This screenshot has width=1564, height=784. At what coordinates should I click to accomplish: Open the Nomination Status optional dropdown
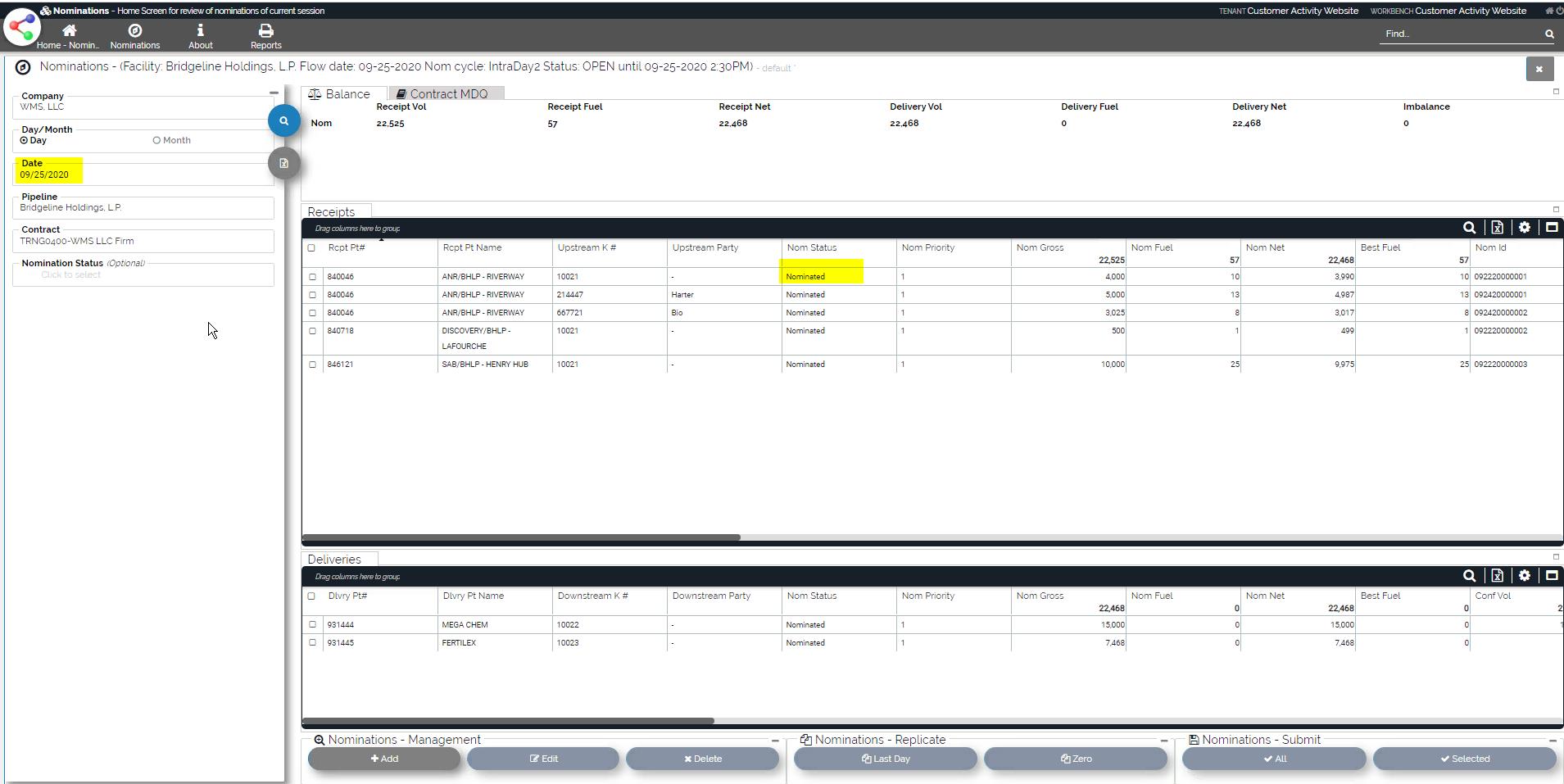pyautogui.click(x=143, y=274)
